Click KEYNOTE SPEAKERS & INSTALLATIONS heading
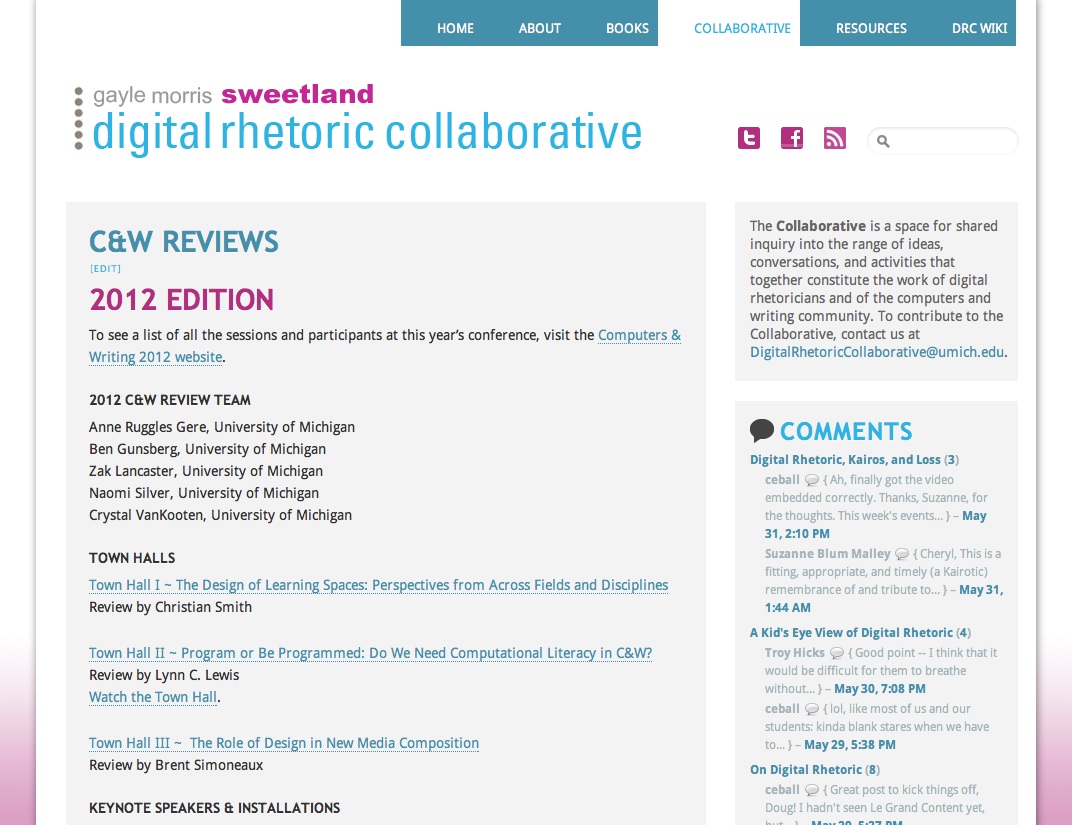 (214, 808)
